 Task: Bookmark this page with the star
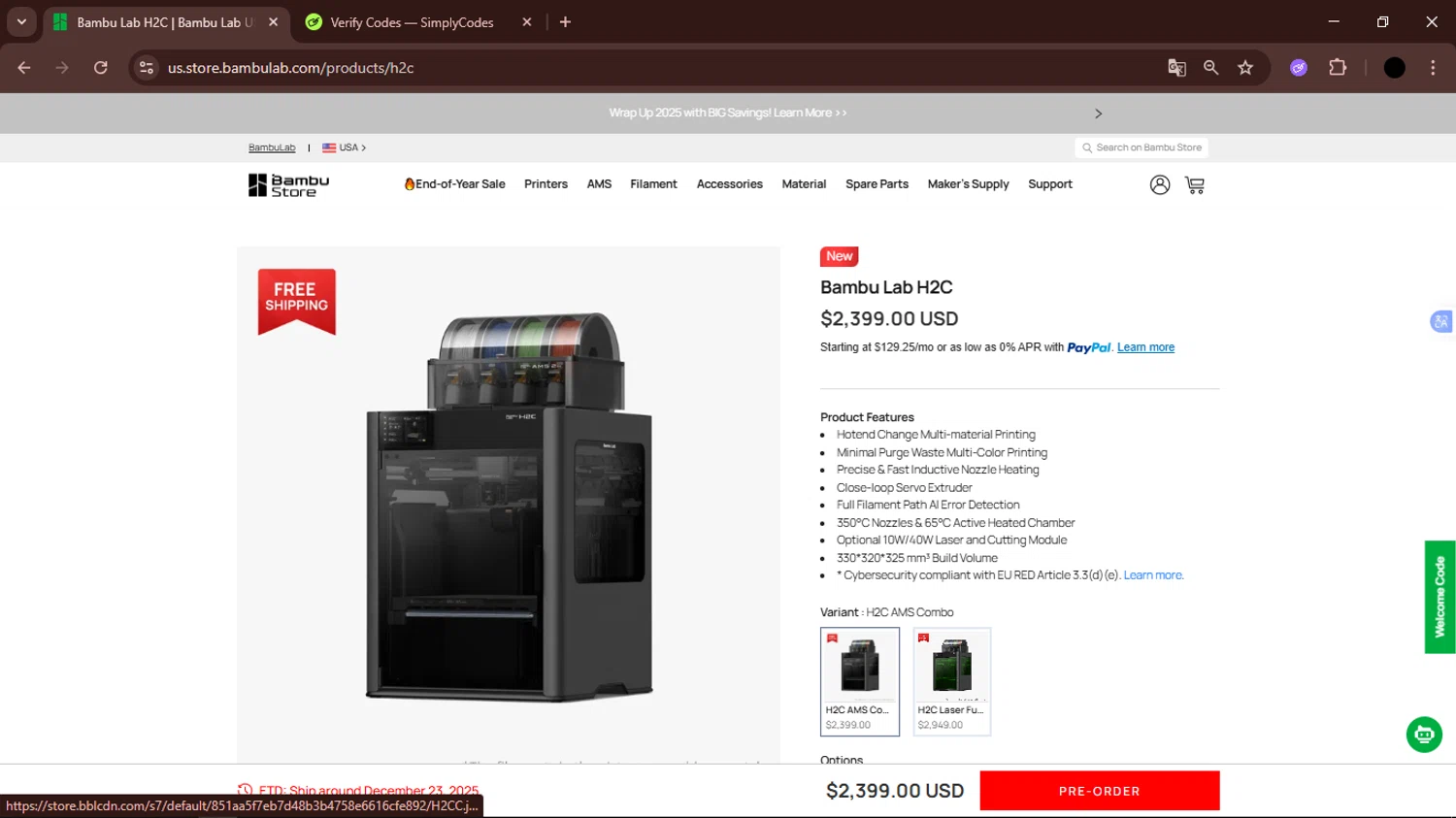coord(1245,68)
